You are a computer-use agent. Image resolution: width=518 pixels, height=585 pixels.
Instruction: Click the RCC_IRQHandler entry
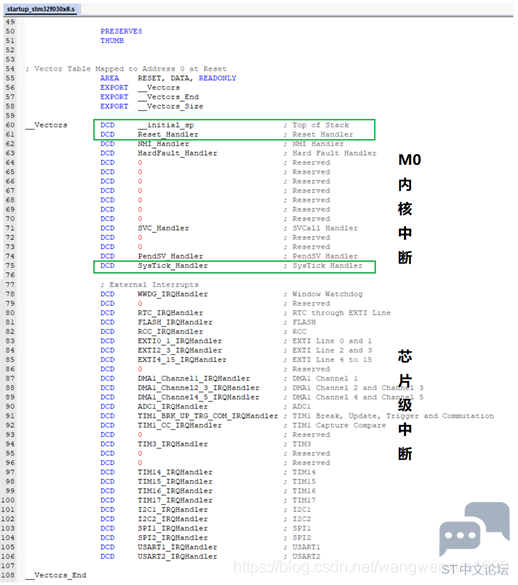click(171, 332)
